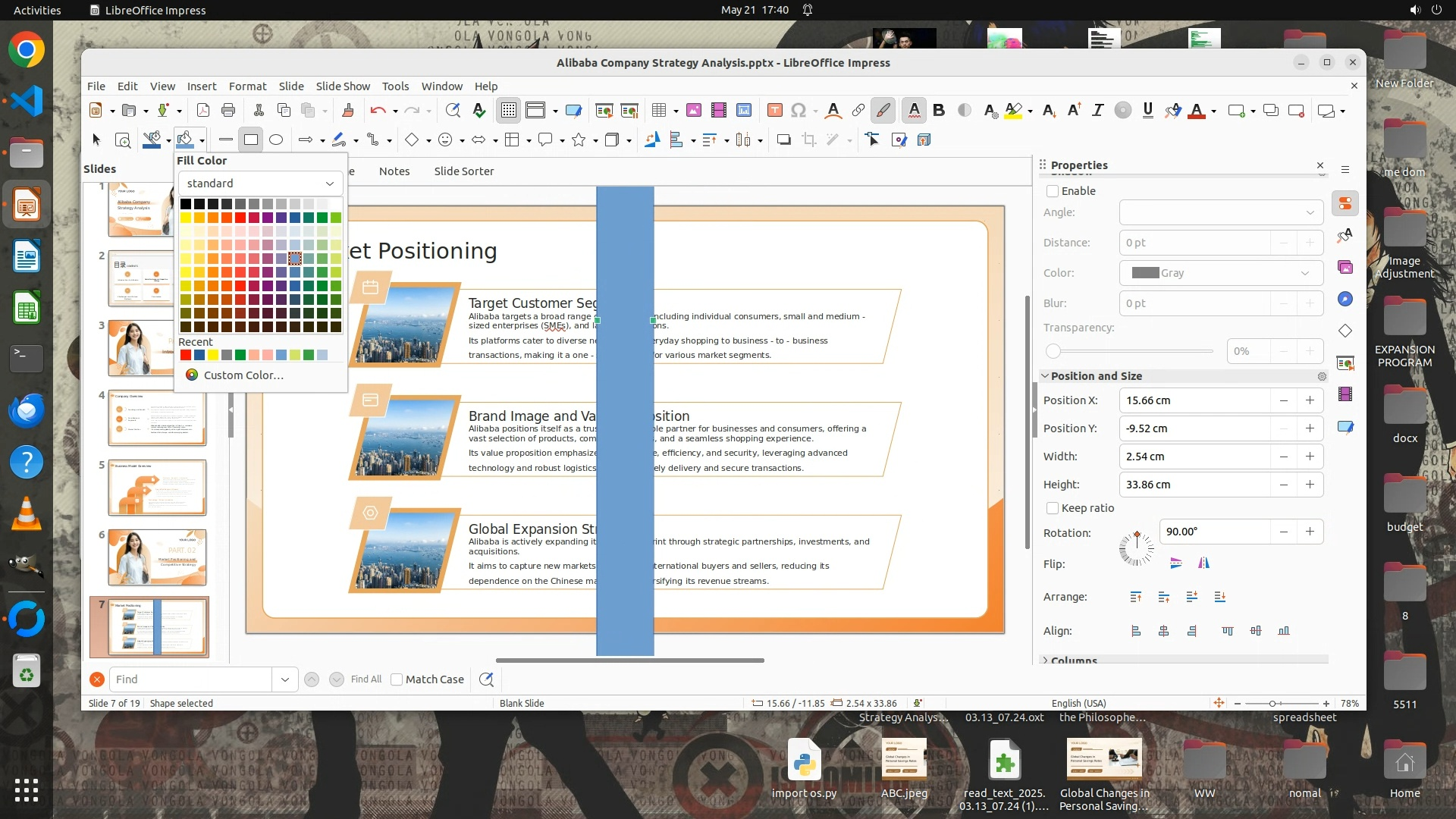Screen dimensions: 1456x819
Task: Click the Flip Vertically icon
Action: coord(1175,563)
